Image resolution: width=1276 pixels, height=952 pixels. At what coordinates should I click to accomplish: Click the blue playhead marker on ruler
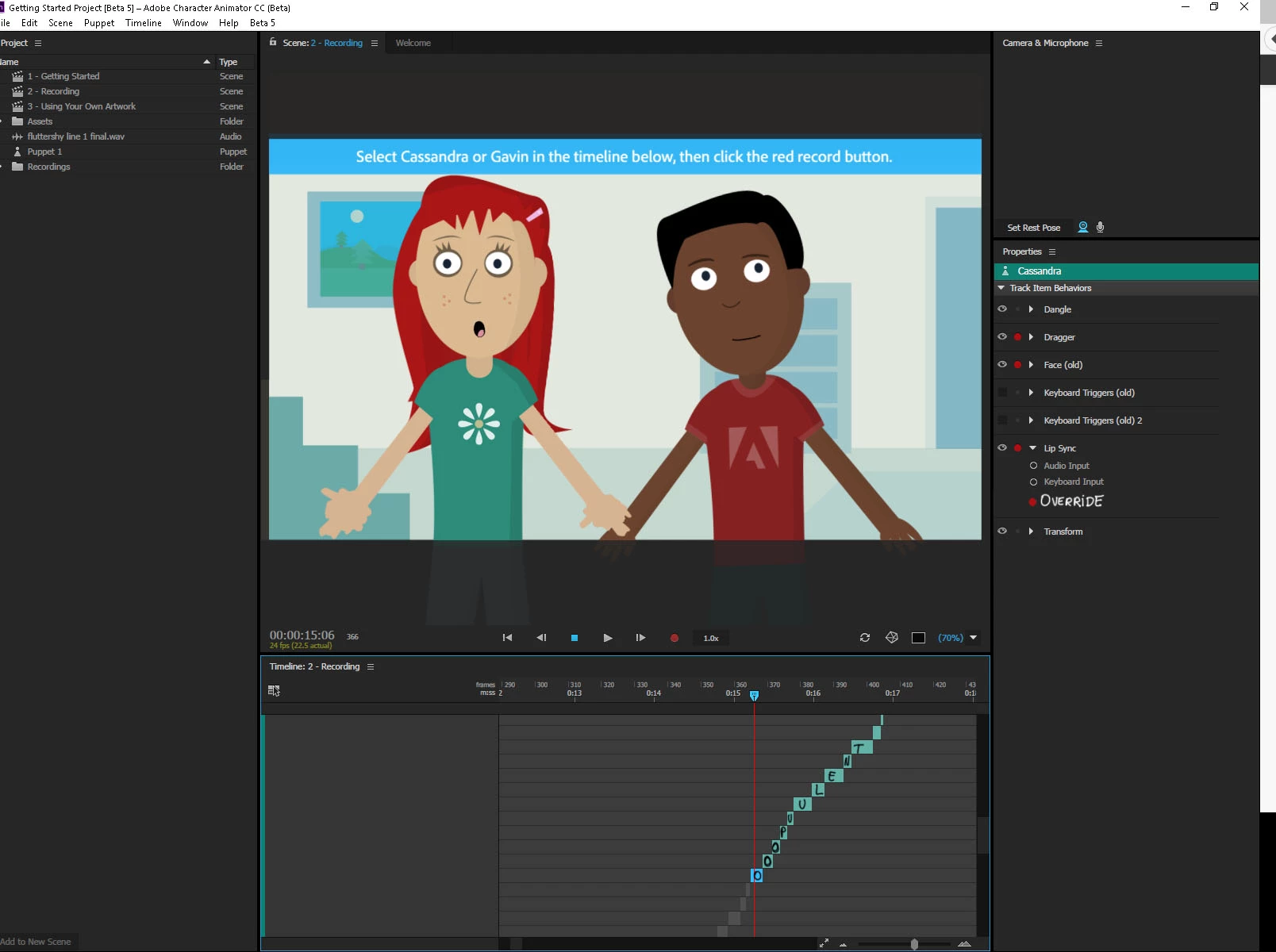click(x=754, y=695)
